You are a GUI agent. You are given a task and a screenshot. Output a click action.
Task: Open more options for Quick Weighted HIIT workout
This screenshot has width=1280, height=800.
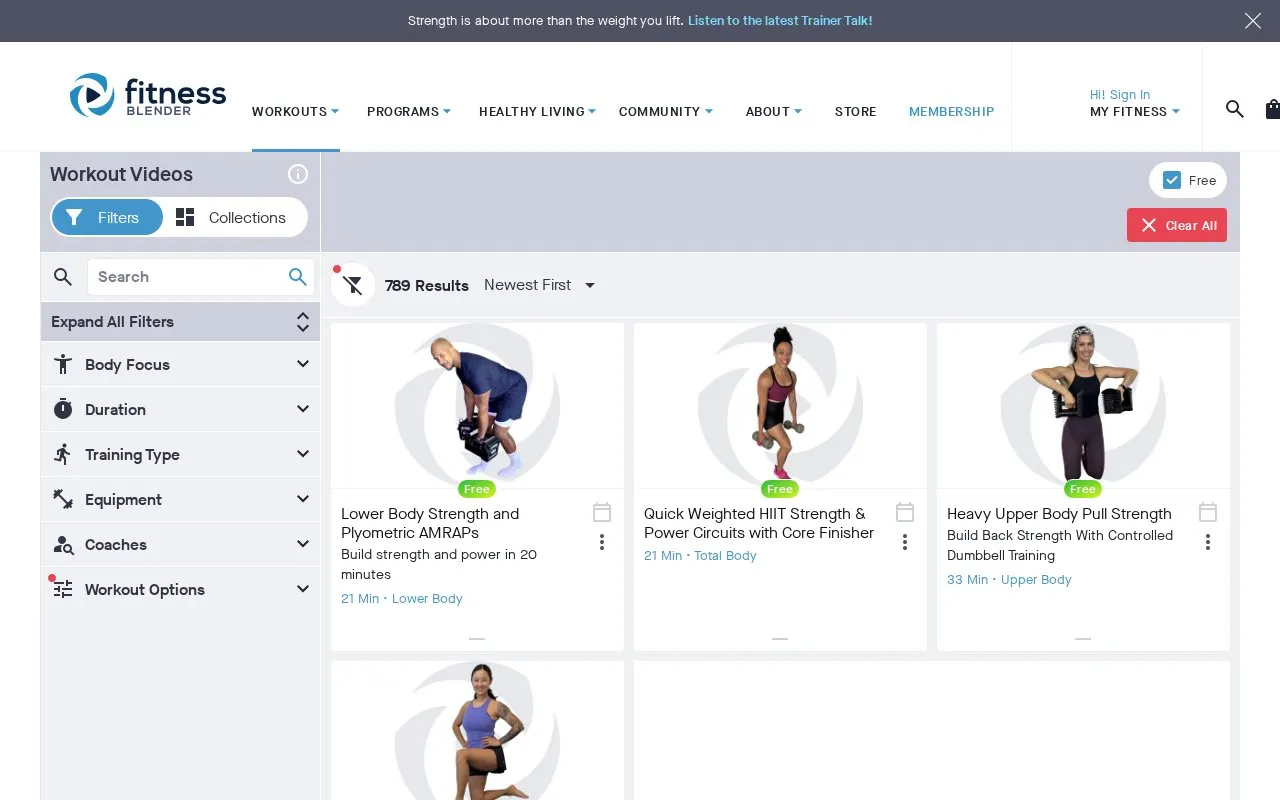tap(905, 542)
